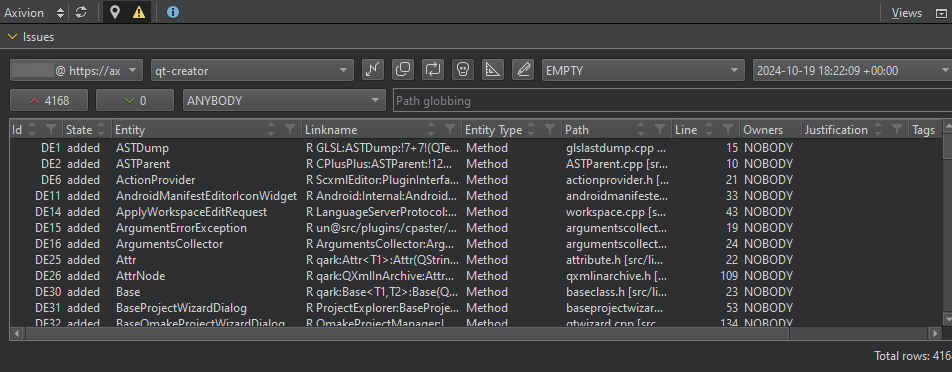Click the glslastdump.cpp path cell
This screenshot has width=952, height=372.
click(616, 147)
